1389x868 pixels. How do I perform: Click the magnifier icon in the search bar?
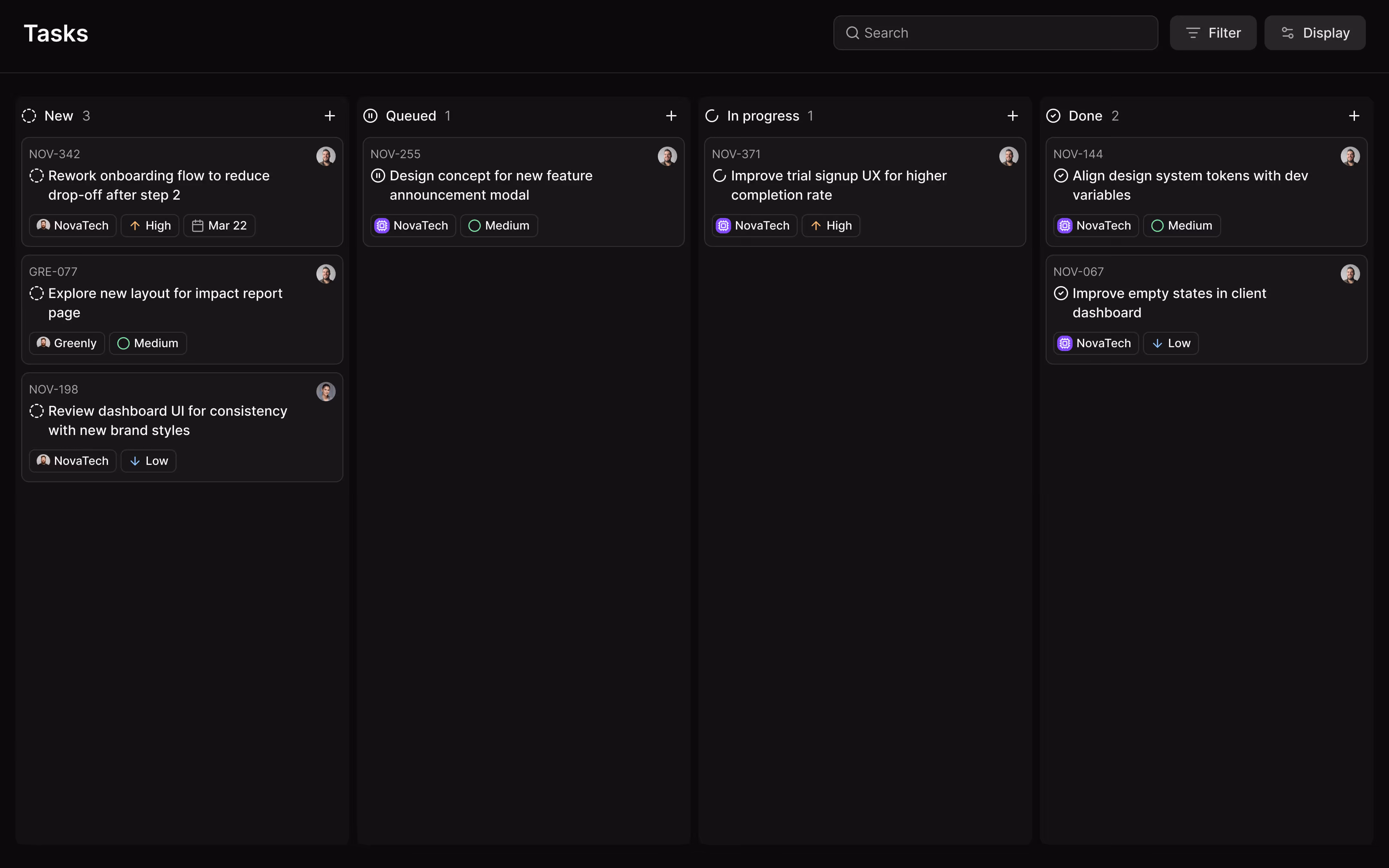[x=853, y=33]
